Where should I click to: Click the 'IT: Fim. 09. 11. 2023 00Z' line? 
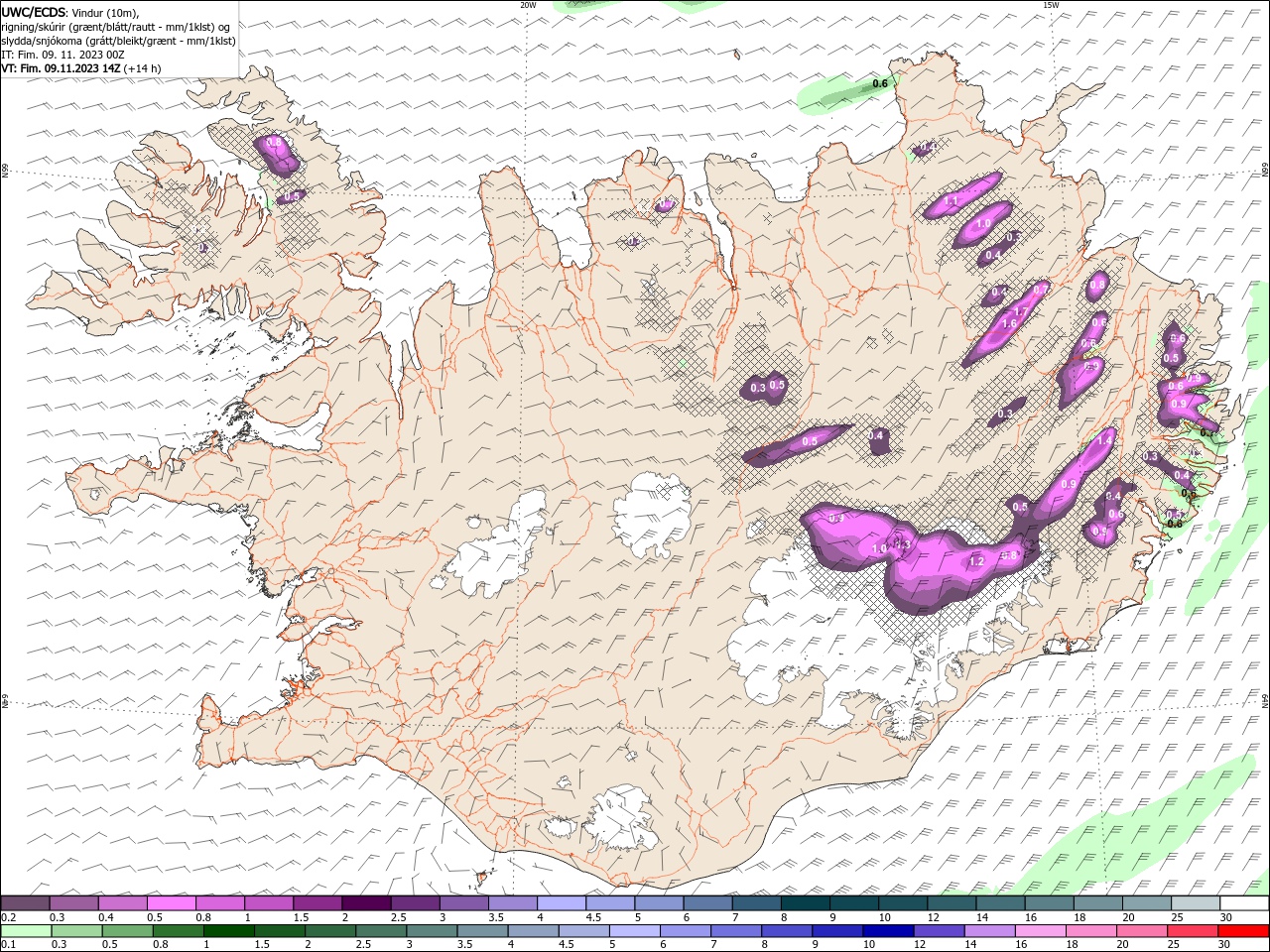(62, 55)
